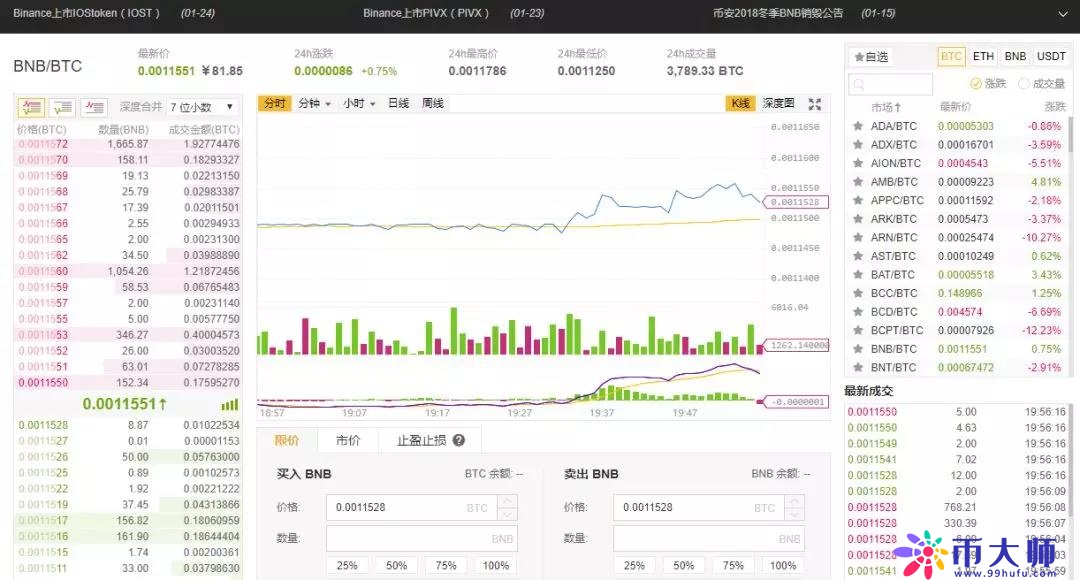Decrease the buy price stepper arrow
This screenshot has height=580, width=1080.
point(508,514)
